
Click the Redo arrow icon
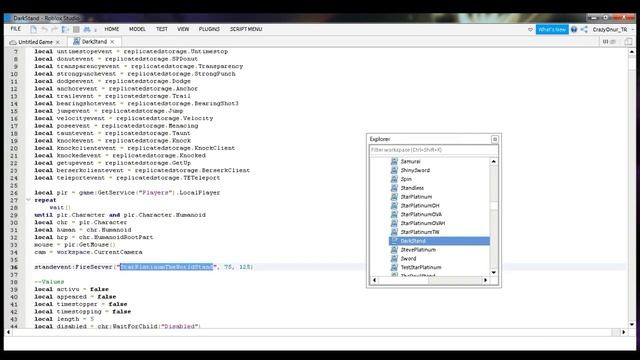(54, 29)
